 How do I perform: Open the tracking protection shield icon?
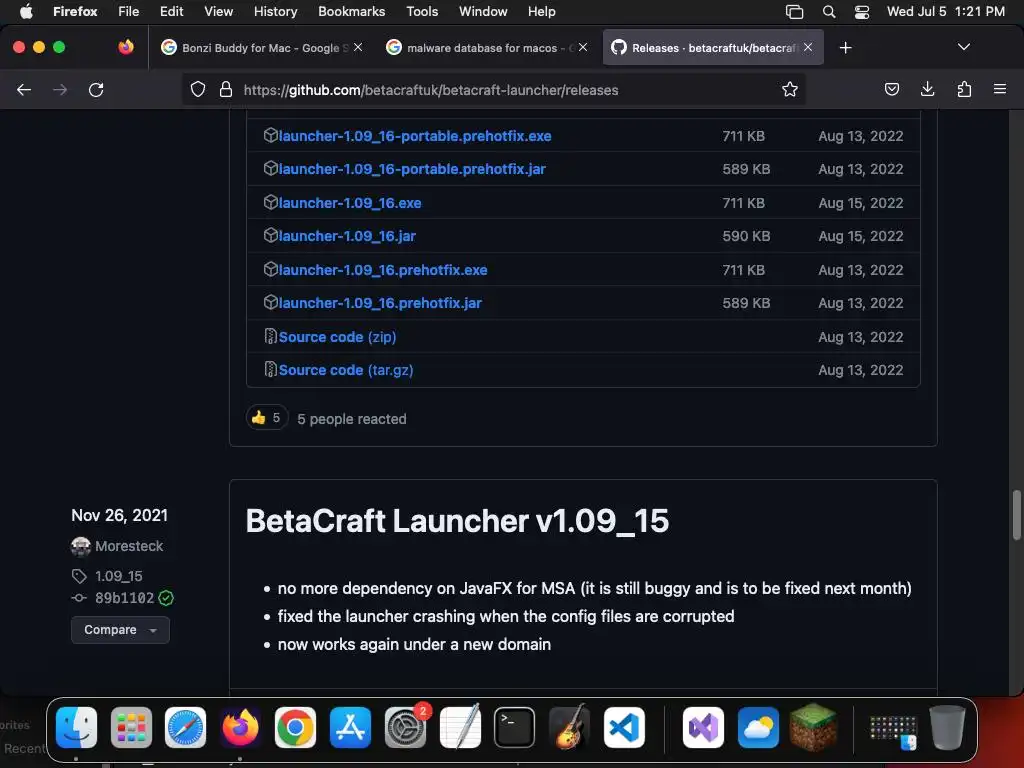click(198, 89)
